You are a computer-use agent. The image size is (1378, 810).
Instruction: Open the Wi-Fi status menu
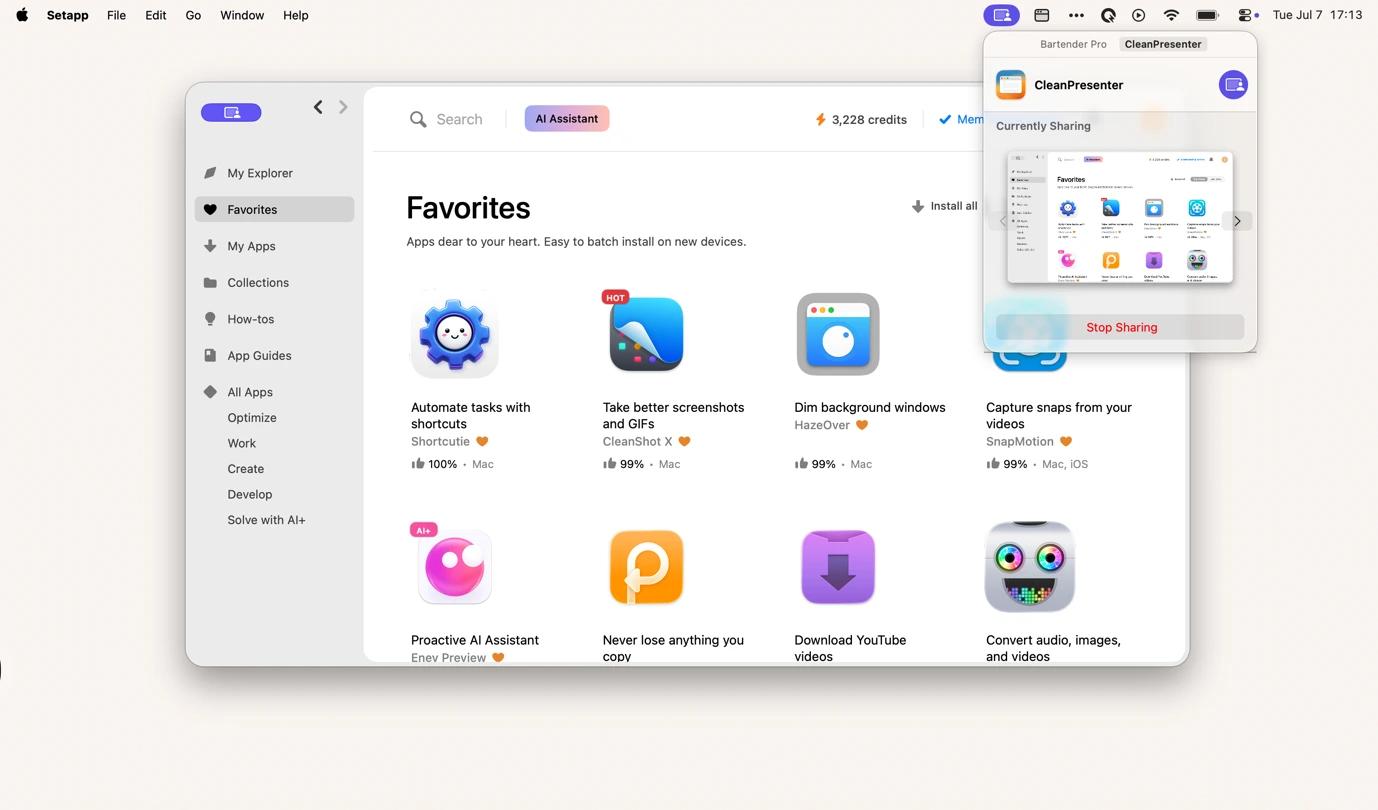pyautogui.click(x=1171, y=15)
